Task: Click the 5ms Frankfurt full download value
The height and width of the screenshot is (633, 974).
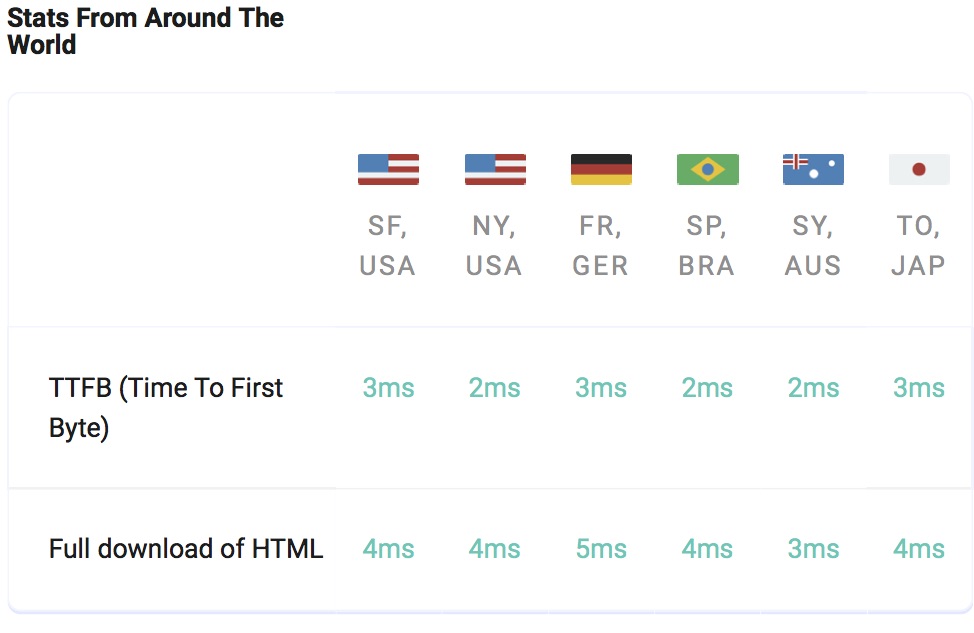Action: [x=601, y=549]
